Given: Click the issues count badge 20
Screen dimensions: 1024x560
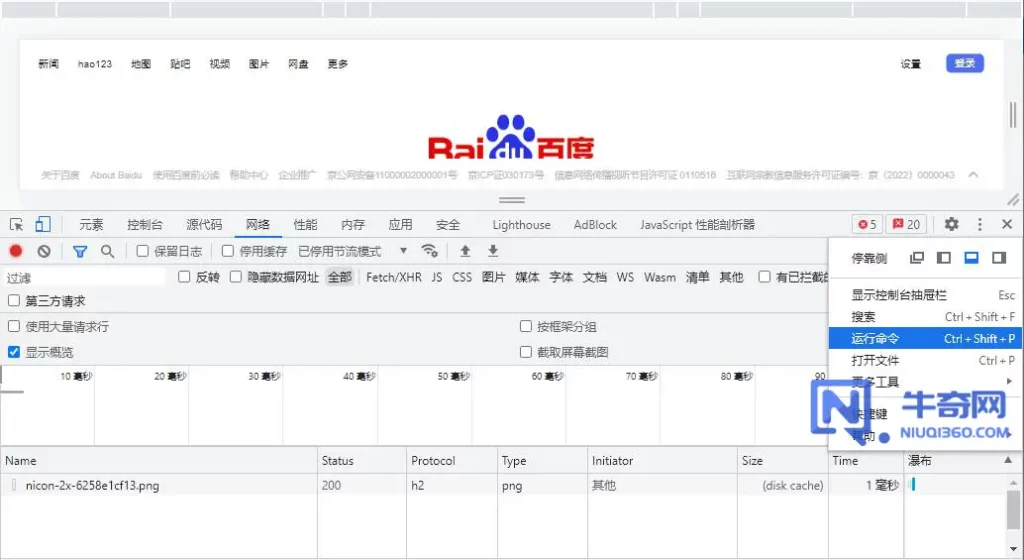Looking at the screenshot, I should 906,225.
